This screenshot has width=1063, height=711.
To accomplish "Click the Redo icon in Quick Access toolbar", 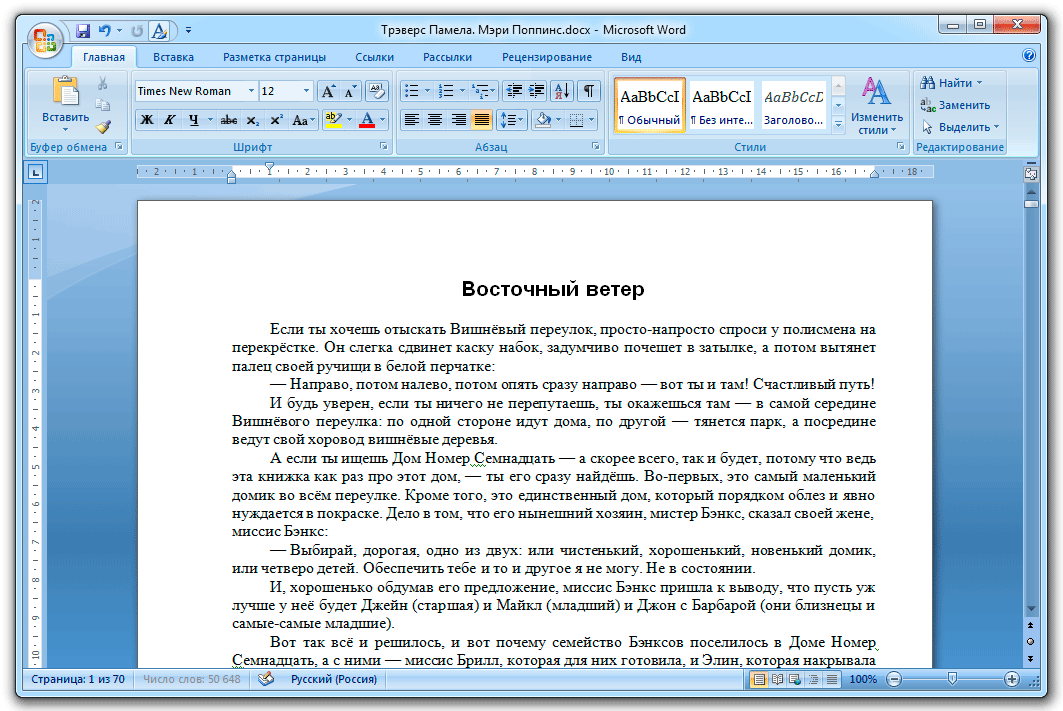I will coord(137,31).
